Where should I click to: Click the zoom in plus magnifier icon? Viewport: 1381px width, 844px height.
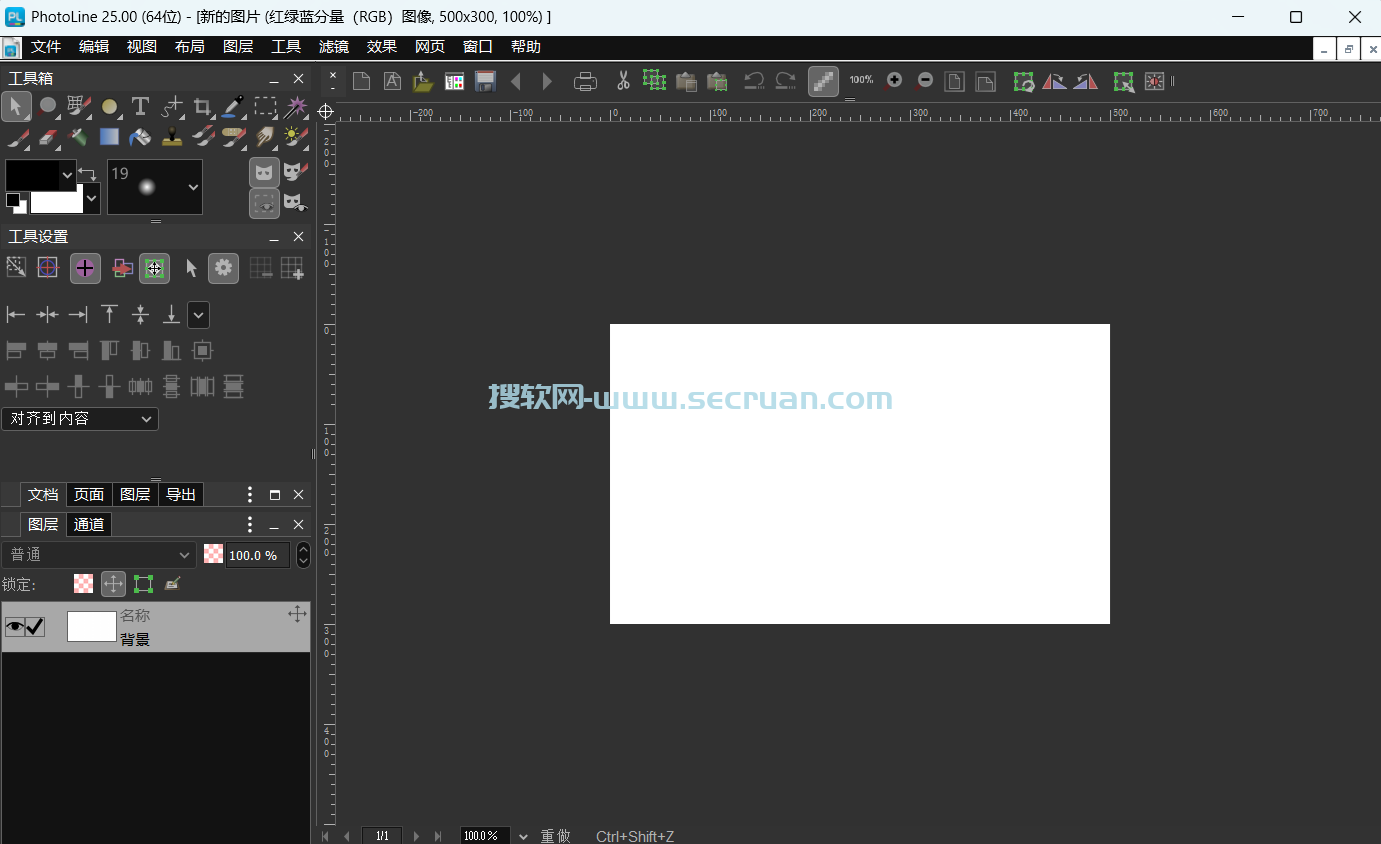pyautogui.click(x=894, y=80)
